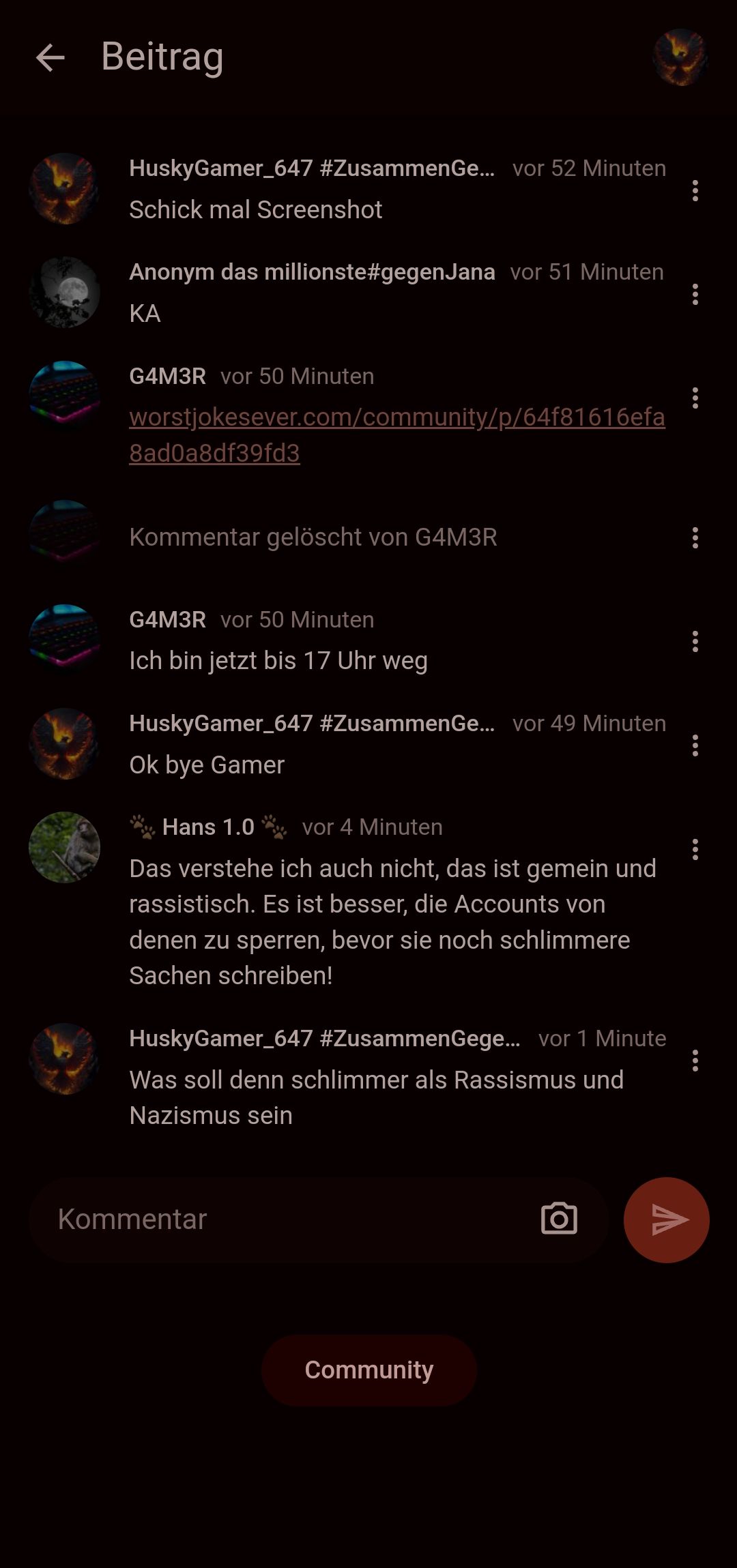Tap G4M3R keyboard avatar beside the link
Screen dimensions: 737x1568
click(65, 396)
